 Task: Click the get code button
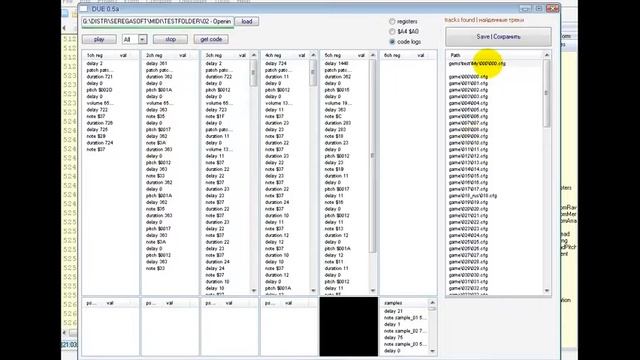point(211,39)
